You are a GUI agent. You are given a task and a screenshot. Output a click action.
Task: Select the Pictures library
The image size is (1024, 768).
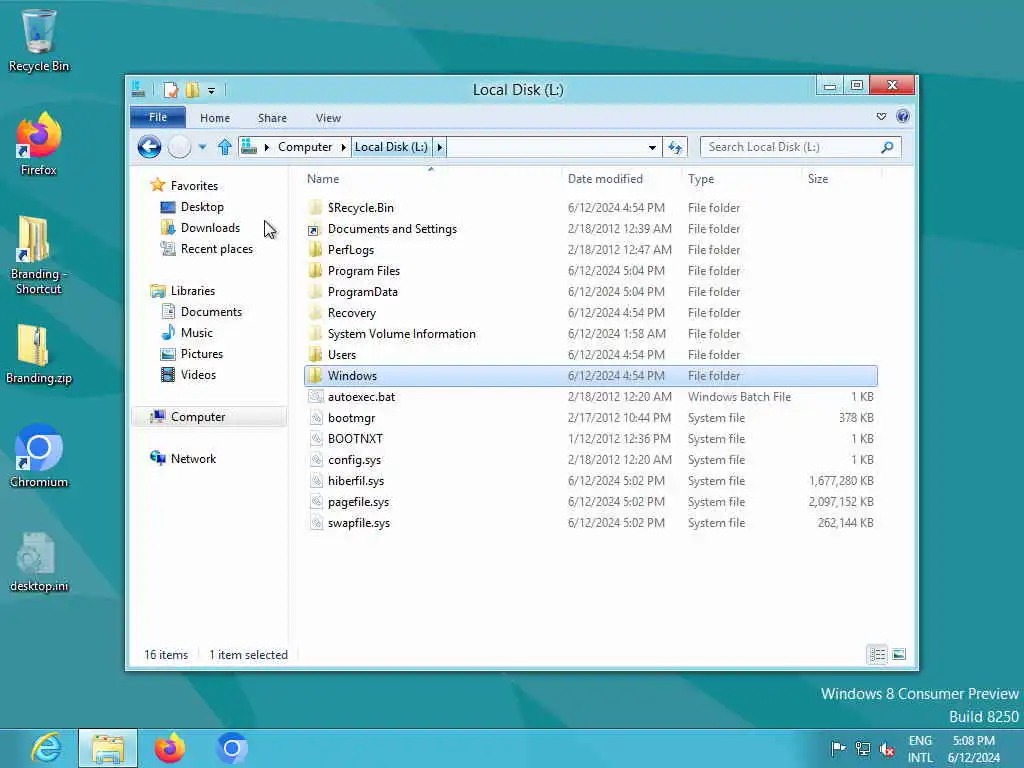202,353
